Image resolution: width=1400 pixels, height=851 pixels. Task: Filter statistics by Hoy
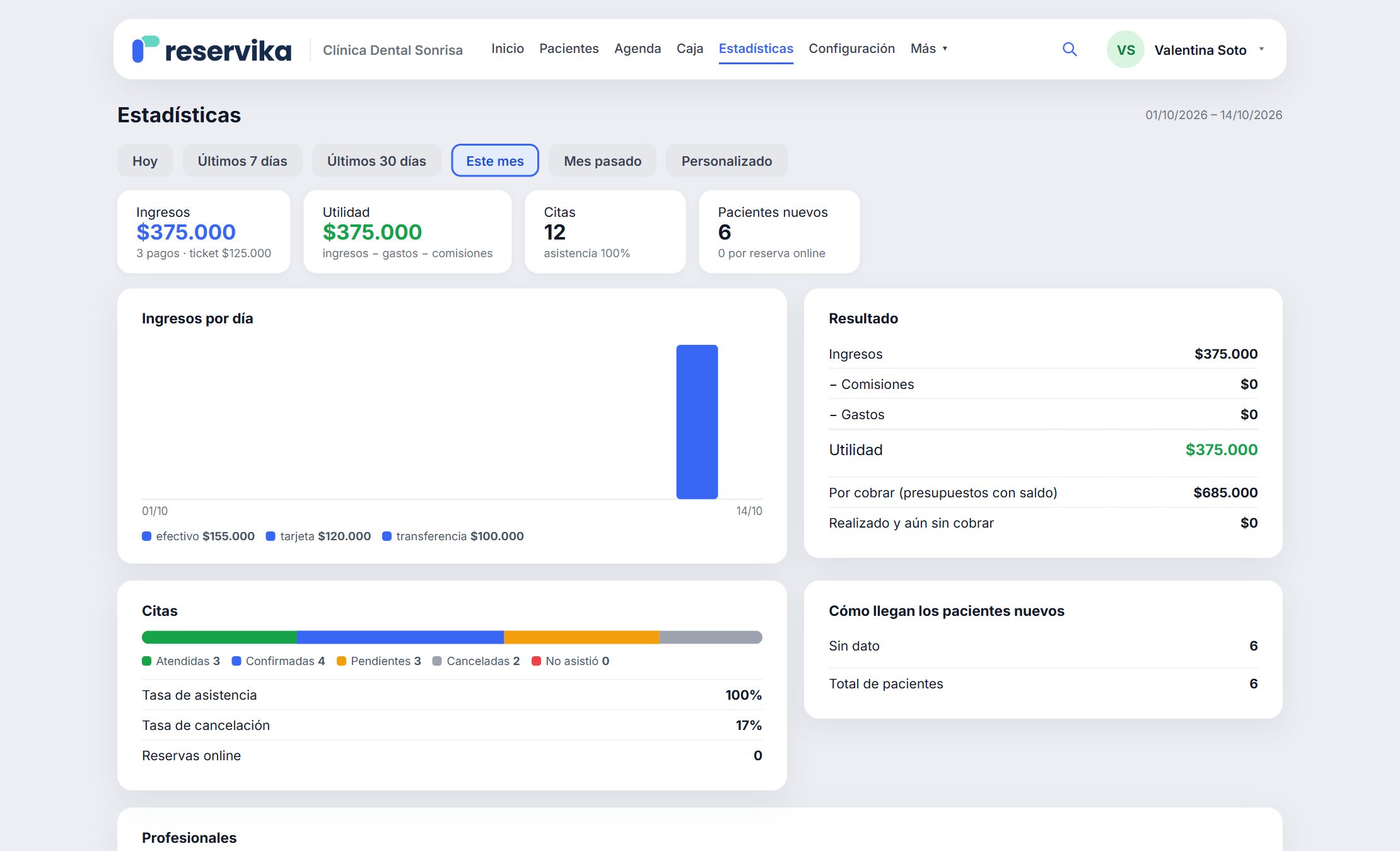(145, 161)
